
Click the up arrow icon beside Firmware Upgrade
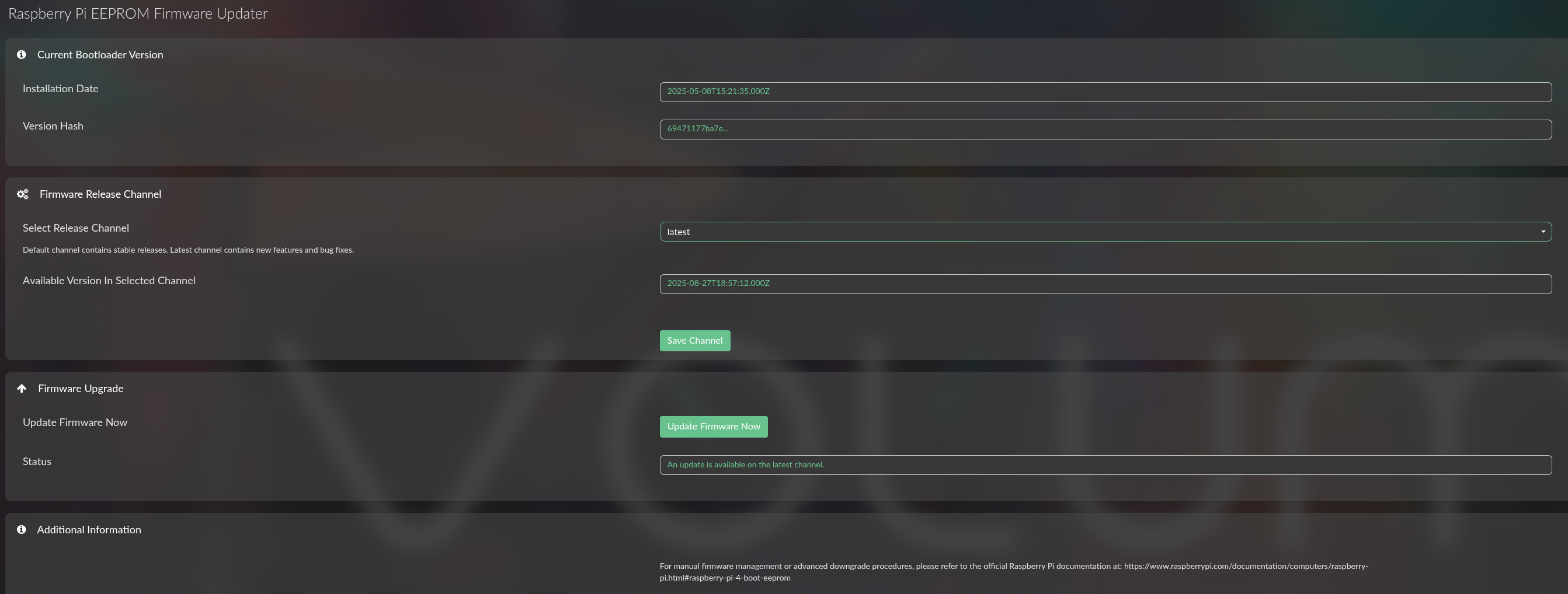point(22,389)
